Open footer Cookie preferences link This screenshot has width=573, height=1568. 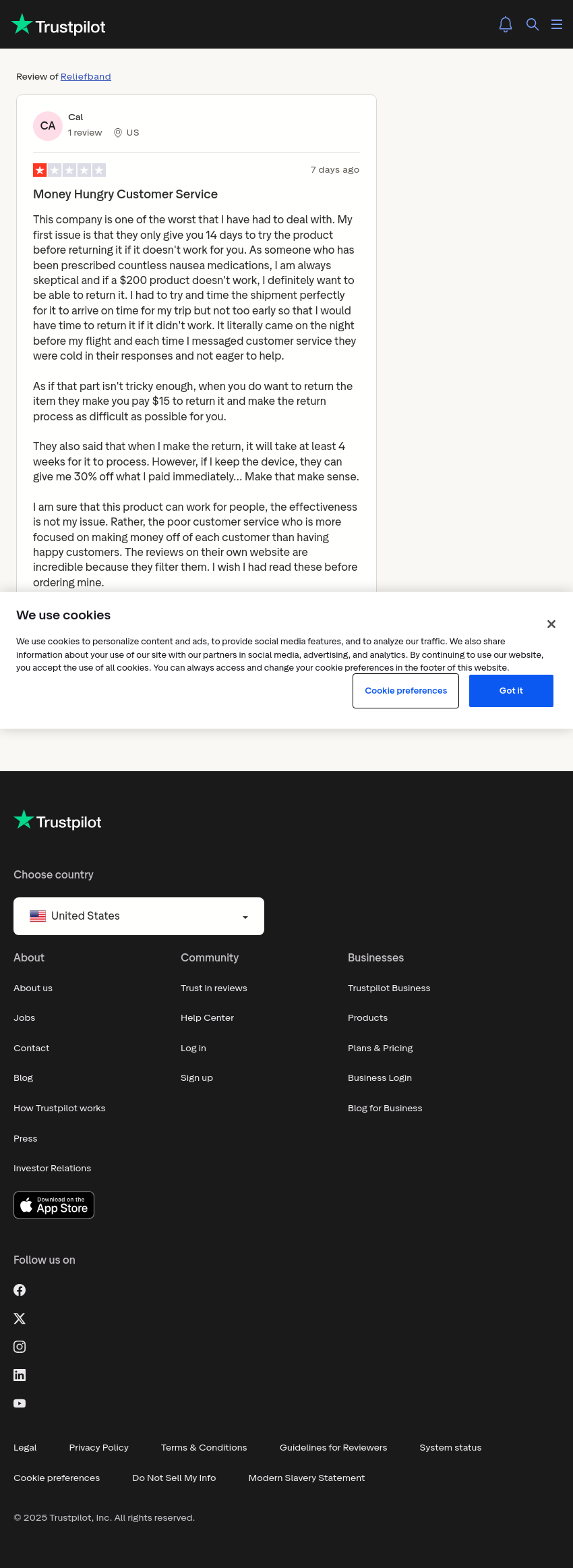tap(57, 1478)
